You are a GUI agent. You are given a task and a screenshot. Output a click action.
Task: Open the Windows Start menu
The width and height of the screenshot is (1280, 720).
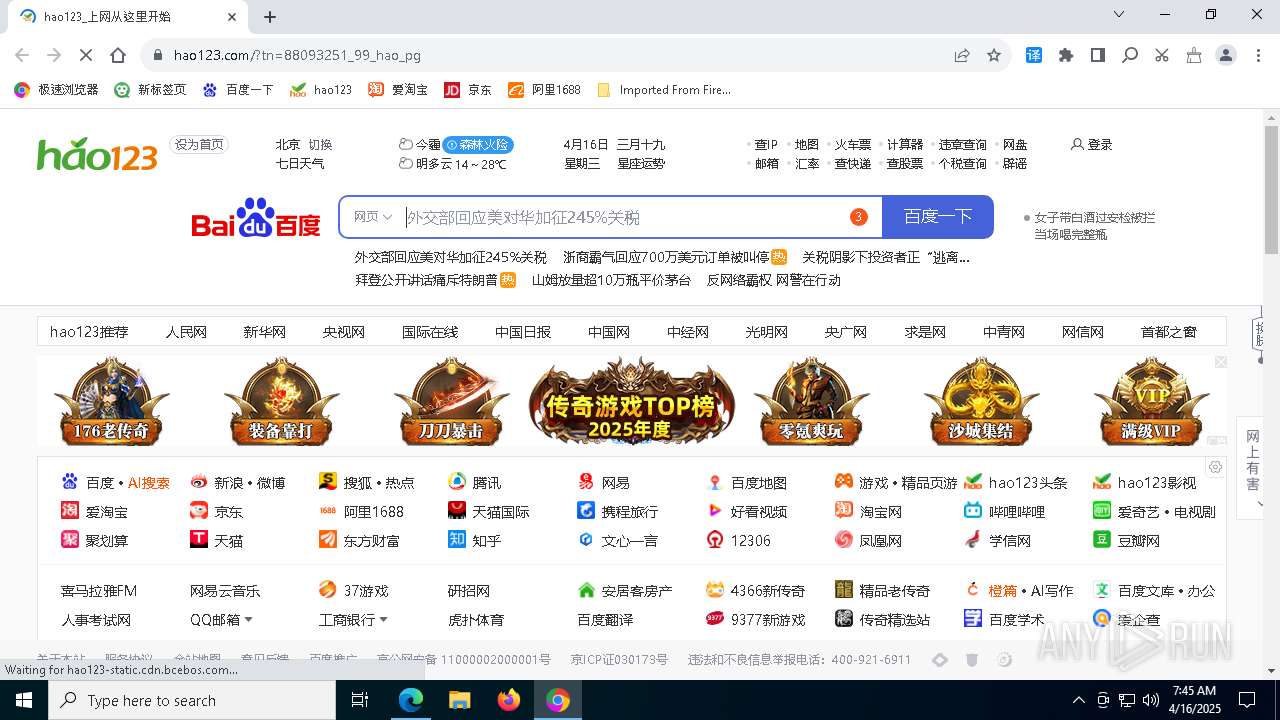(24, 700)
